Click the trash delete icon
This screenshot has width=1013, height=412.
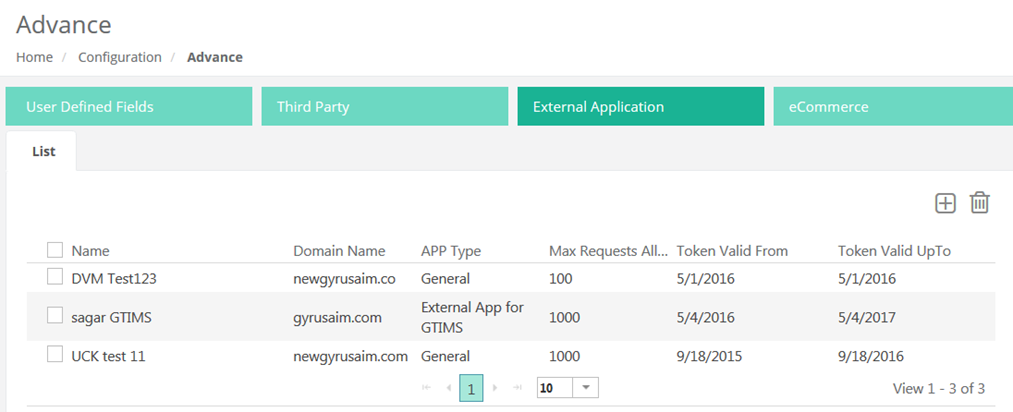coord(979,203)
